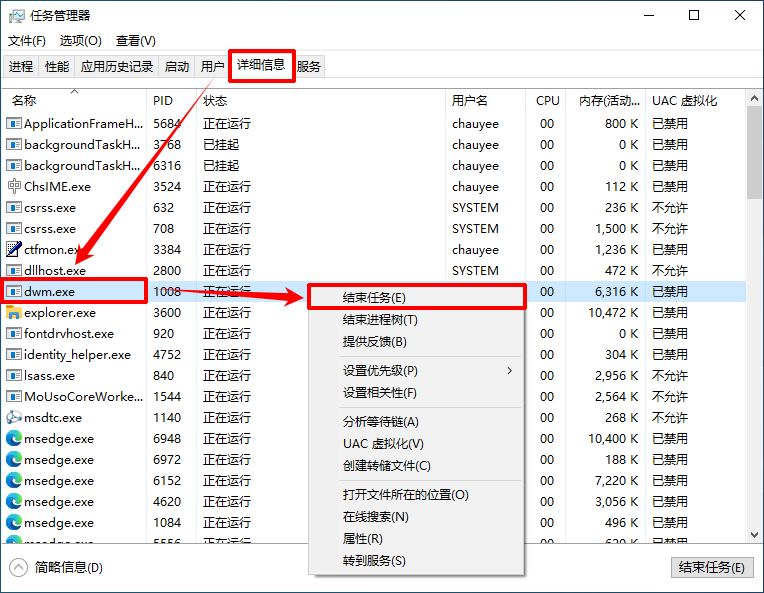The image size is (764, 593).
Task: Click Edge icon of msedge.exe PID 1084
Action: coord(14,522)
